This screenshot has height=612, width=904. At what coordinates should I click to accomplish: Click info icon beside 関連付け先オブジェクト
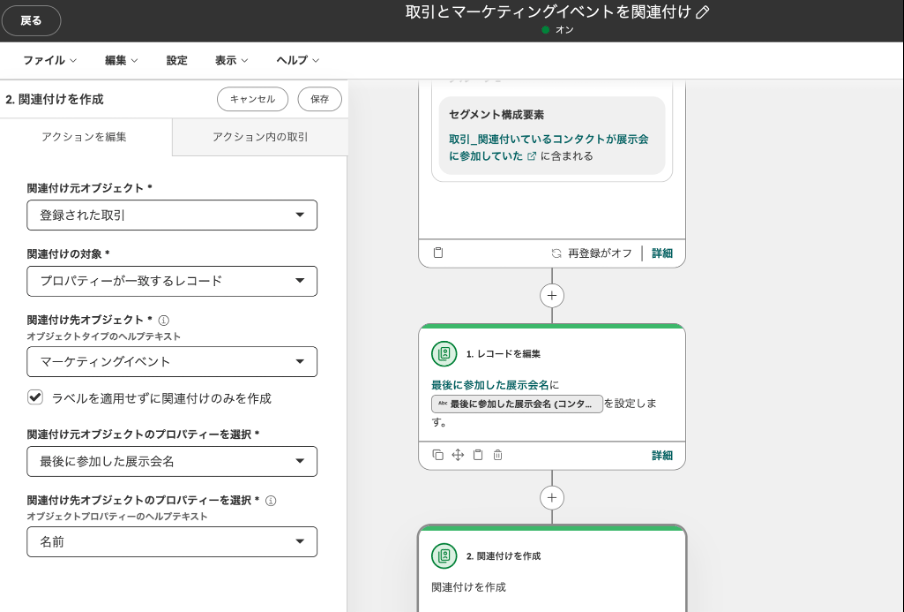coord(164,320)
